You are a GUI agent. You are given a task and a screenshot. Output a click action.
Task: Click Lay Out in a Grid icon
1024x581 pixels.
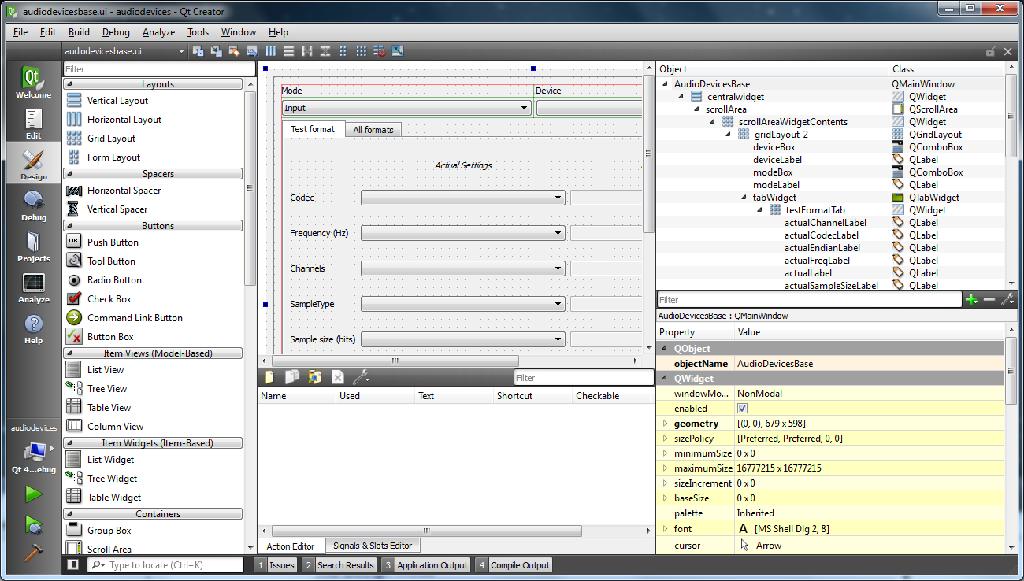(x=360, y=51)
